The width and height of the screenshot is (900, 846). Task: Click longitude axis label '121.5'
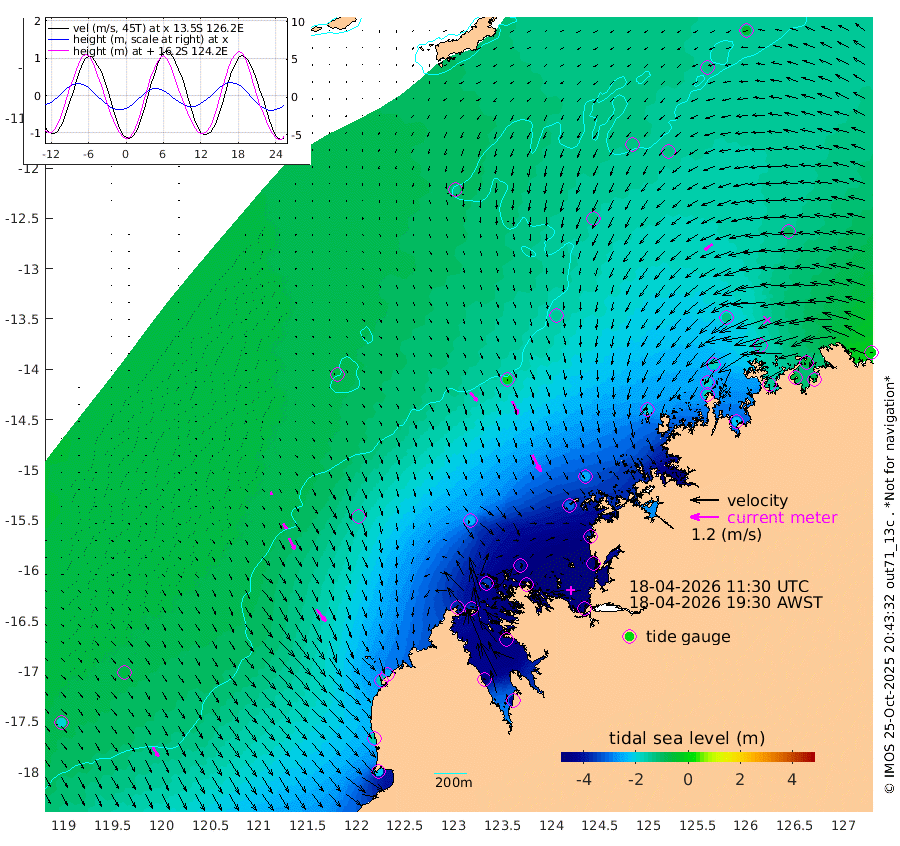(308, 825)
